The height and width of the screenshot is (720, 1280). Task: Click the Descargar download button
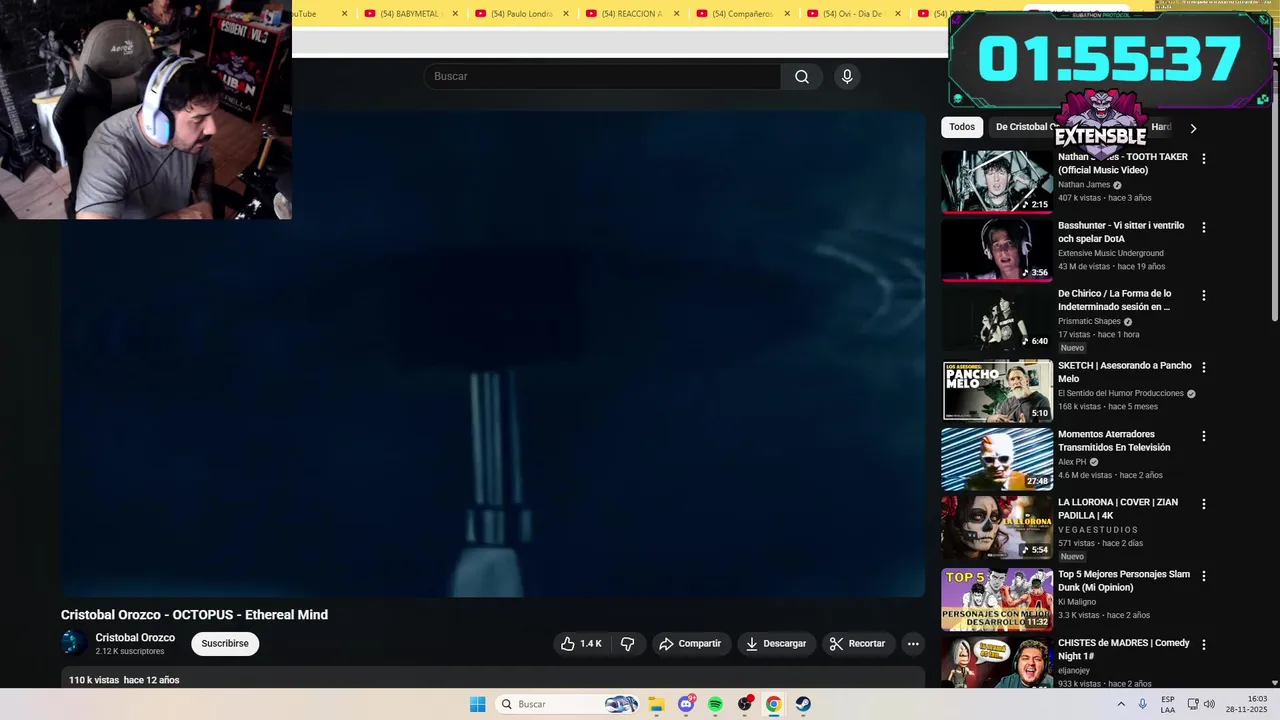click(x=776, y=644)
